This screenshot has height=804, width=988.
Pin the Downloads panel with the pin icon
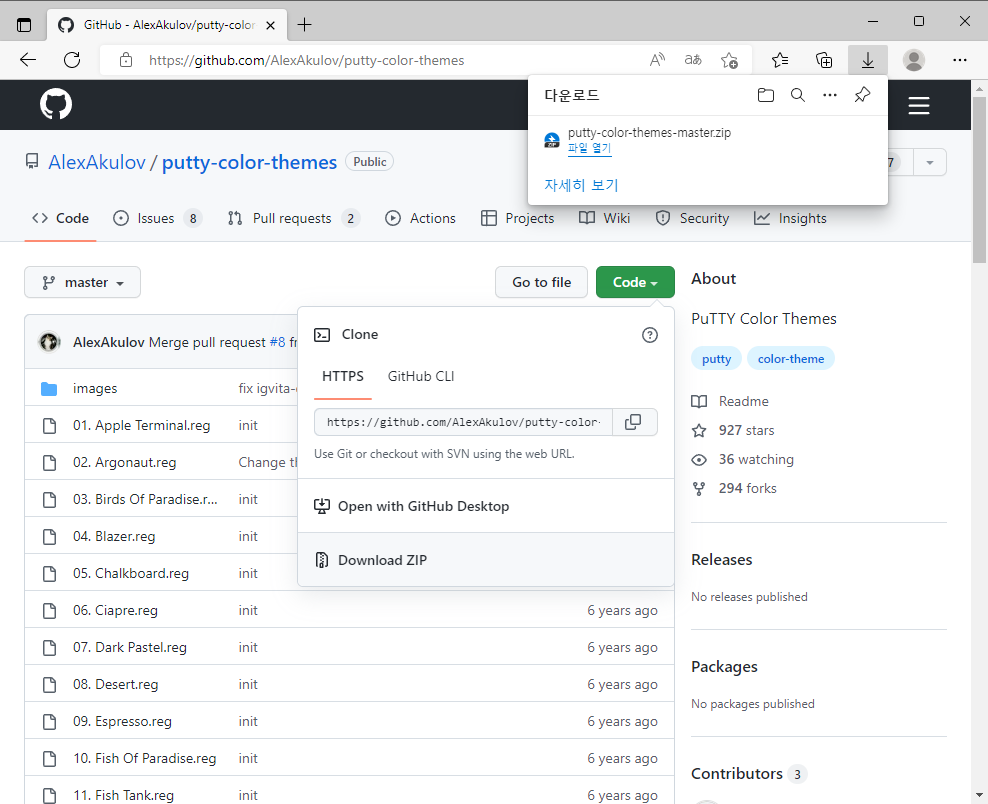pos(862,95)
